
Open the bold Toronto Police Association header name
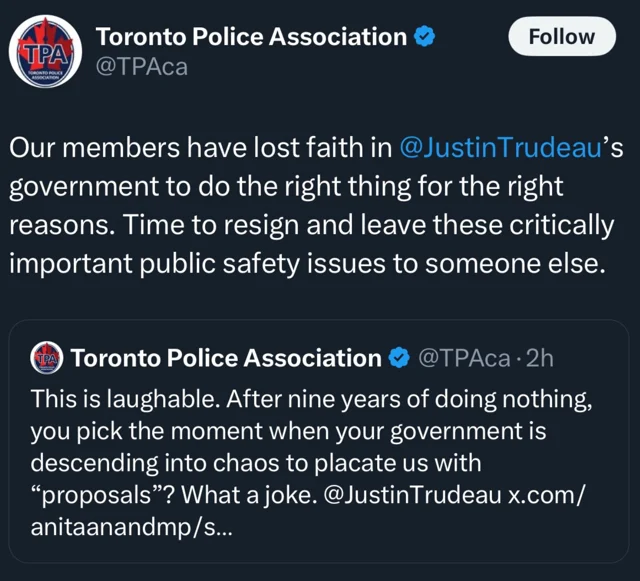coord(250,37)
